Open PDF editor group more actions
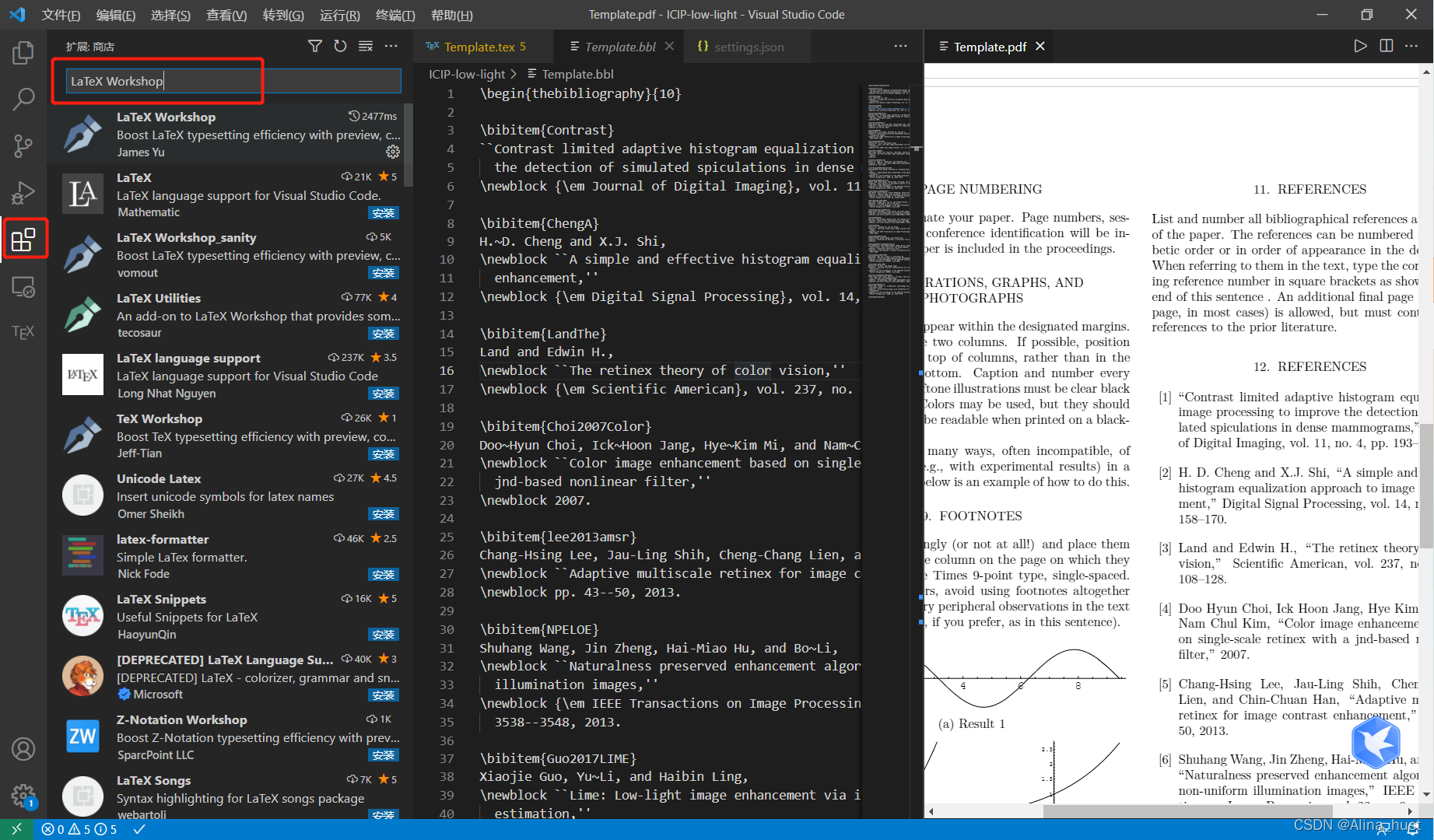Screen dimensions: 1434x840 1411,47
